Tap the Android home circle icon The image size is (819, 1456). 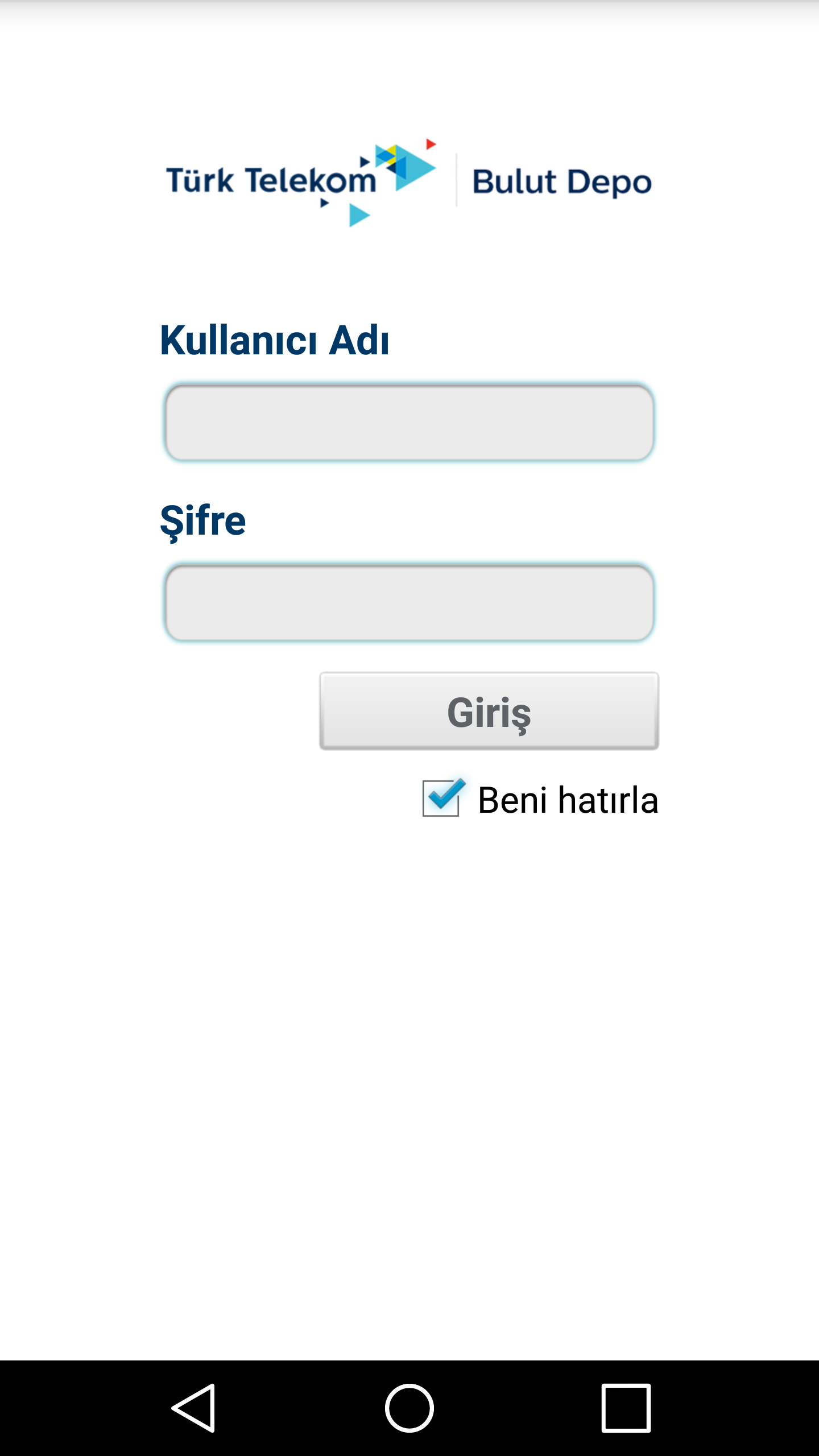tap(409, 1408)
